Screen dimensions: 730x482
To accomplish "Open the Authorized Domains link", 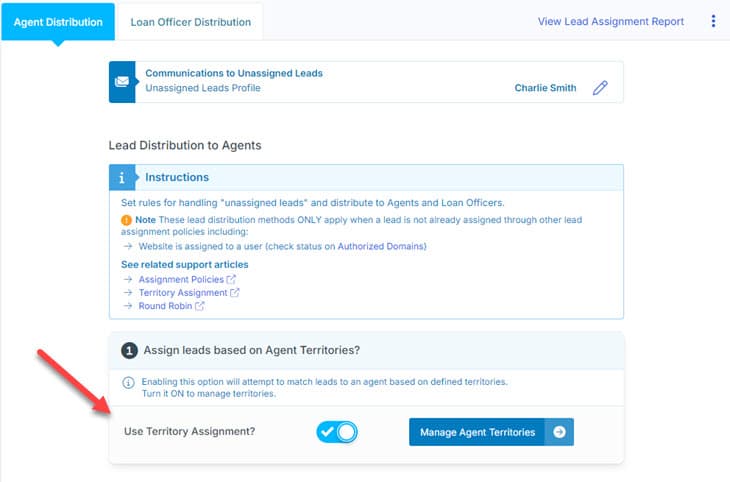I will tap(380, 246).
